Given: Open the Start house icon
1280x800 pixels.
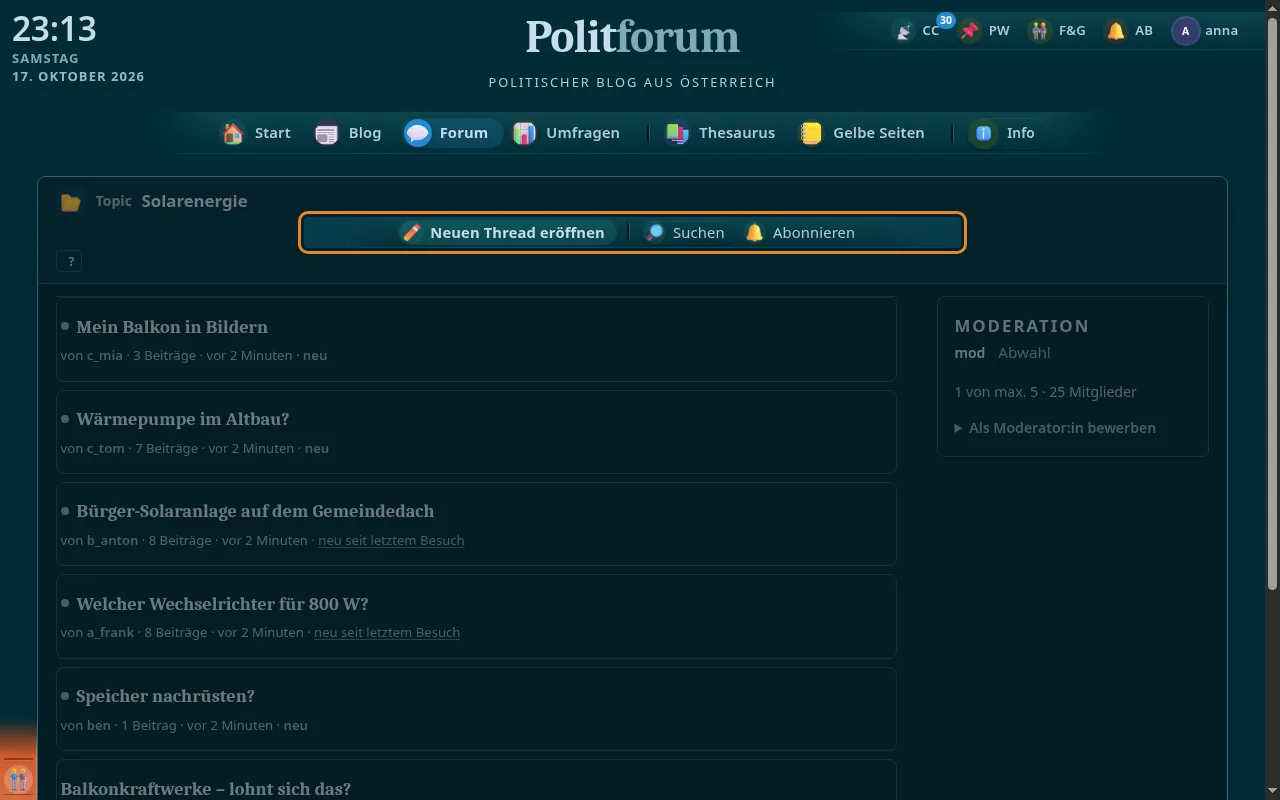Looking at the screenshot, I should click(x=233, y=133).
